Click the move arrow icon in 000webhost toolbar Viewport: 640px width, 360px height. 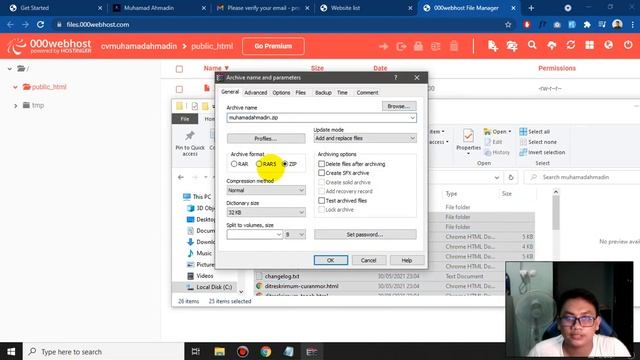tap(383, 47)
